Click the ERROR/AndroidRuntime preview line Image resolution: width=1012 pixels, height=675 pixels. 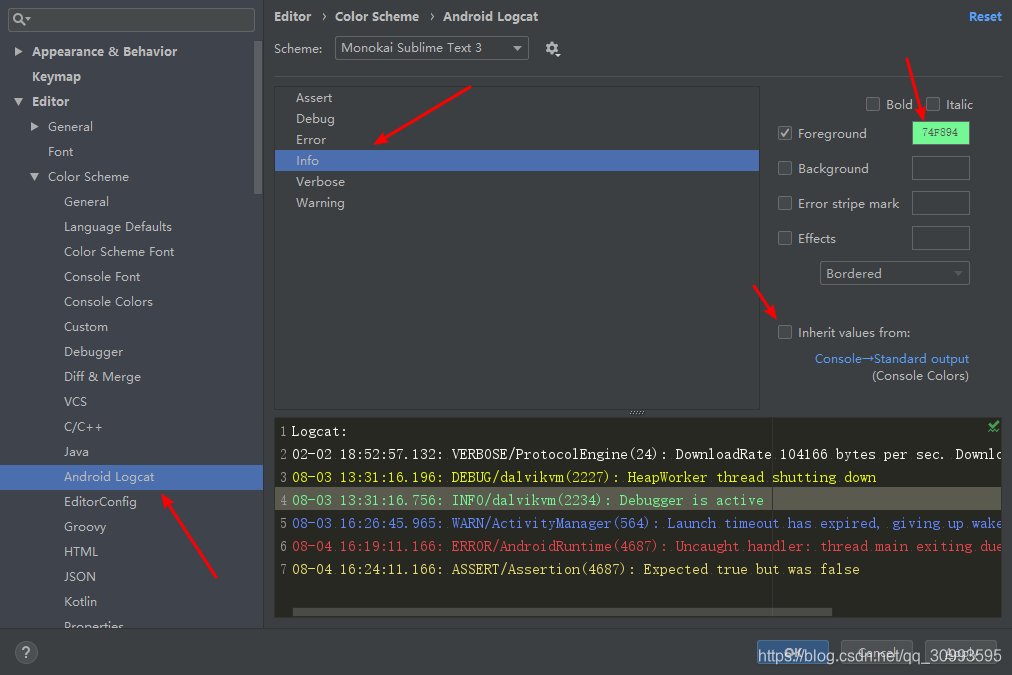tap(646, 546)
